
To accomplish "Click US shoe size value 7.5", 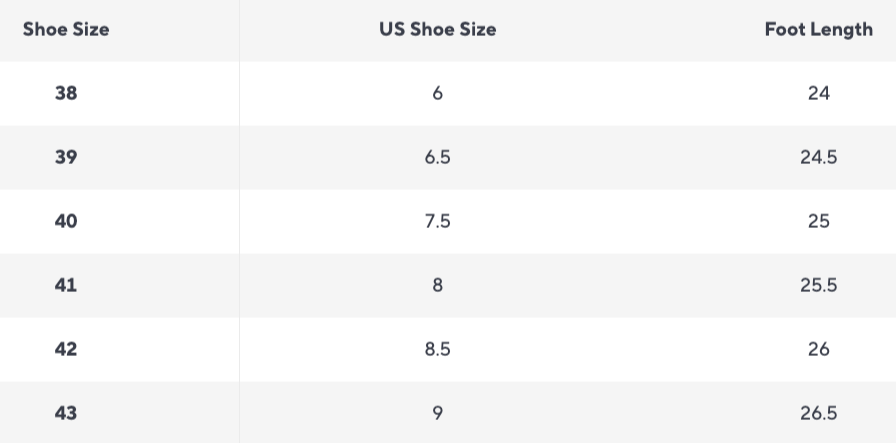I will coord(438,221).
